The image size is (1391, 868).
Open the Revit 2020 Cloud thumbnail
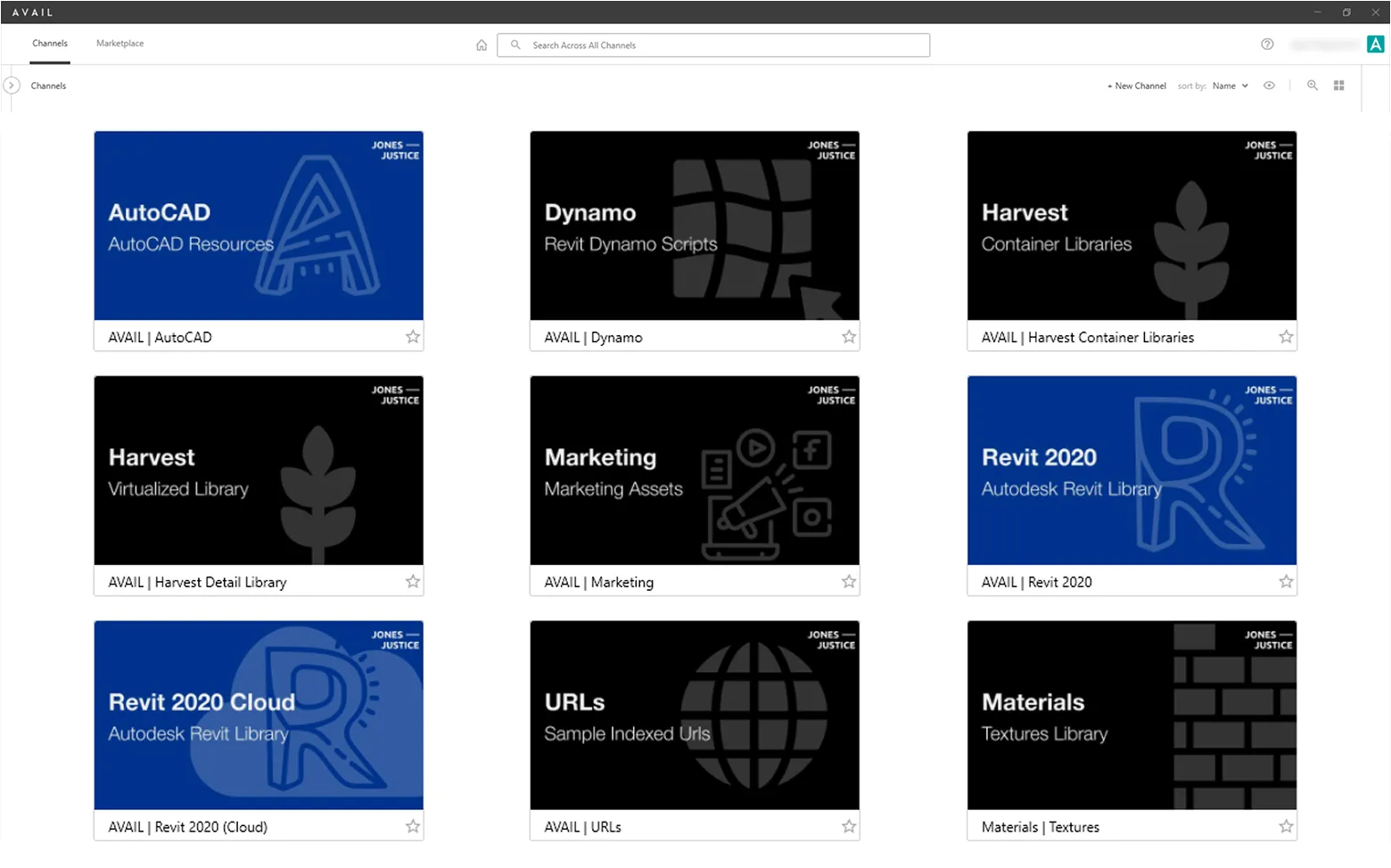click(x=259, y=716)
